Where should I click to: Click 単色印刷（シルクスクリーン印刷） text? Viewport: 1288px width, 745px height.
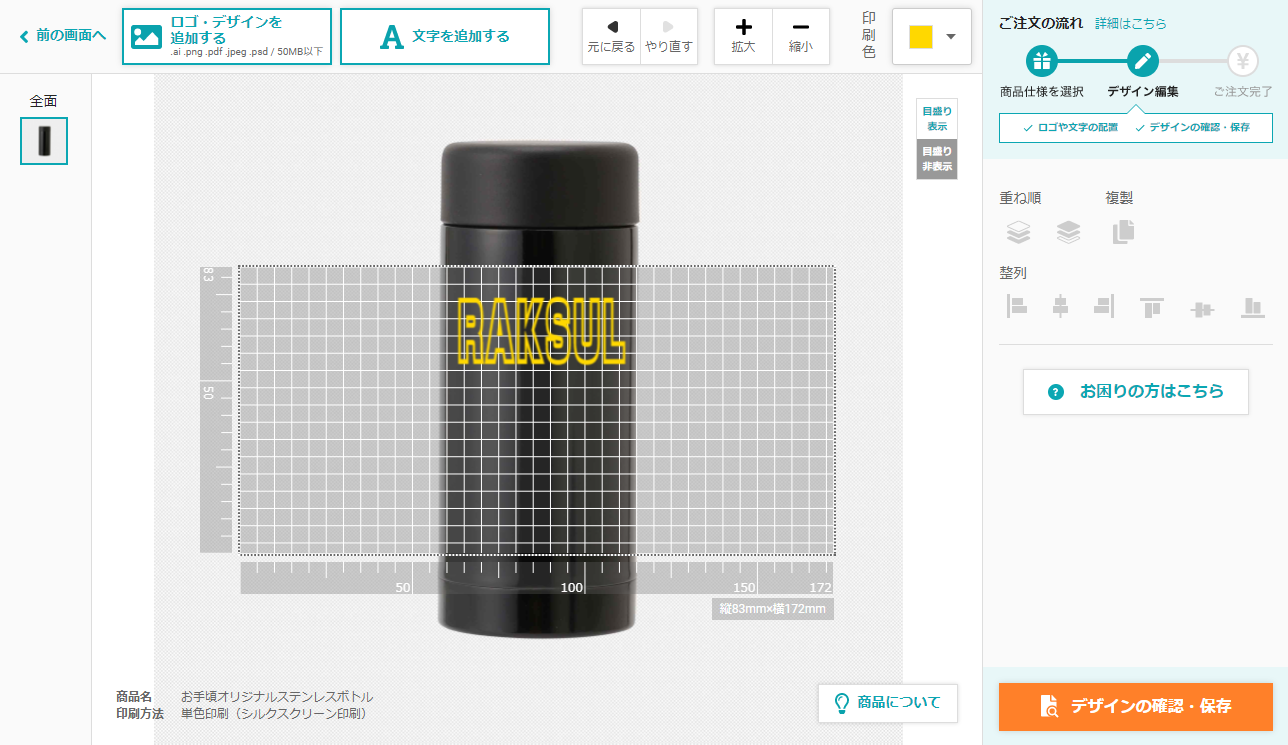(x=274, y=713)
